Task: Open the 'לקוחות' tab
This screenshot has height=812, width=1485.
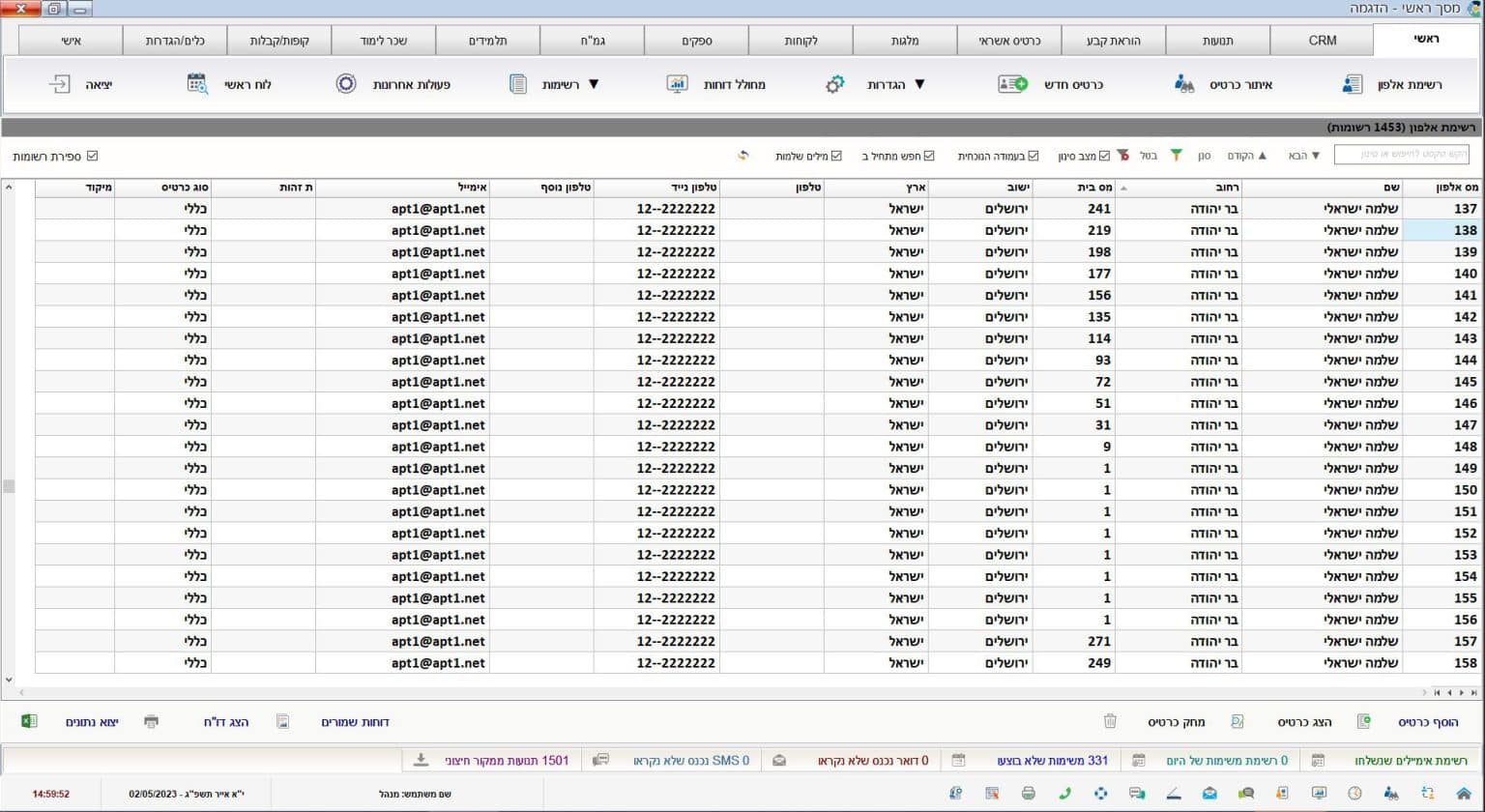Action: coord(800,41)
